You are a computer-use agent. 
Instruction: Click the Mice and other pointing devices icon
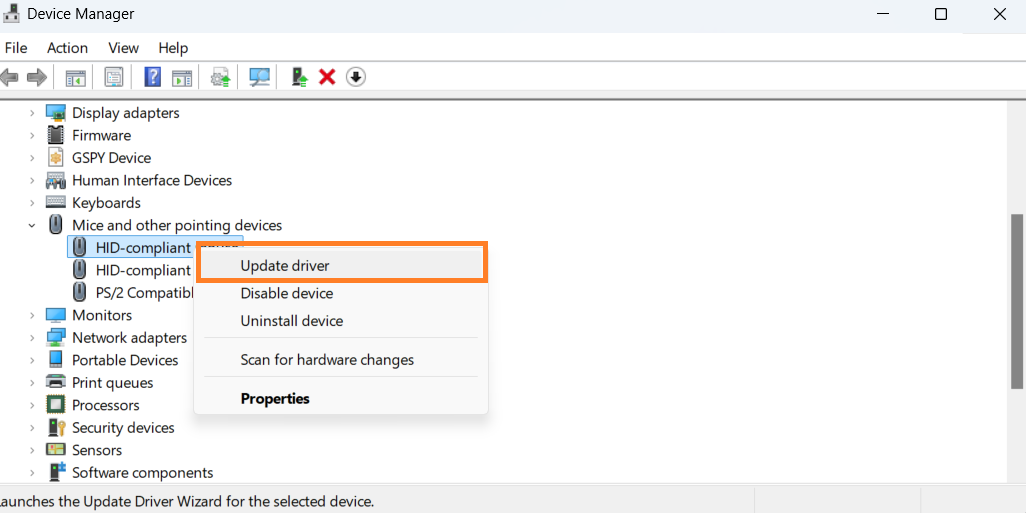[x=56, y=225]
